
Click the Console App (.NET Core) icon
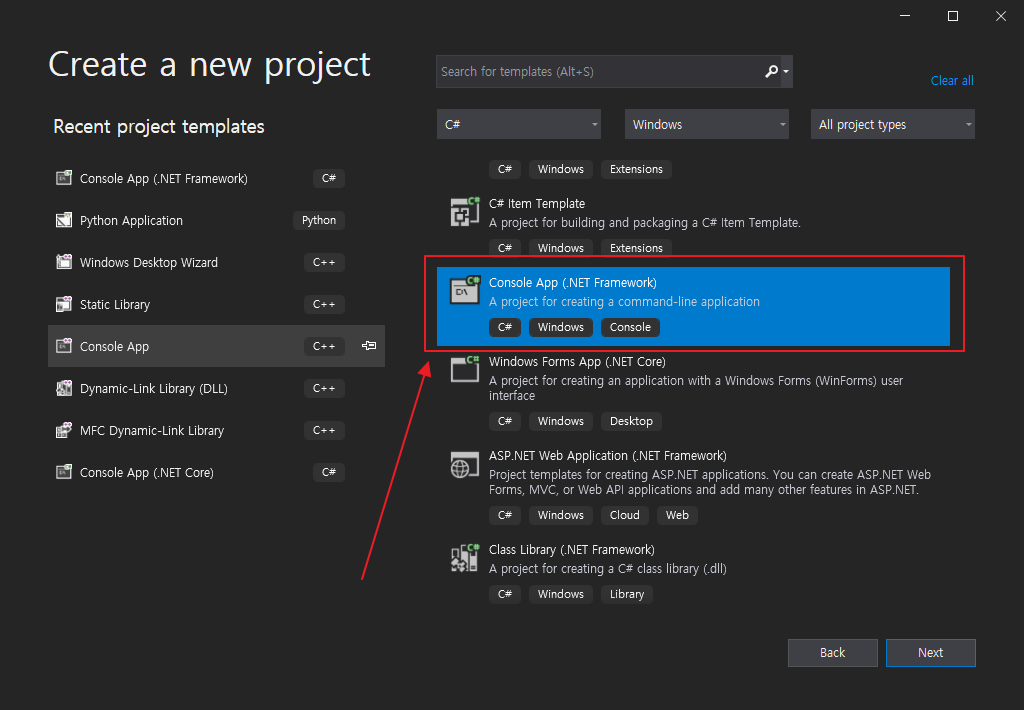64,472
